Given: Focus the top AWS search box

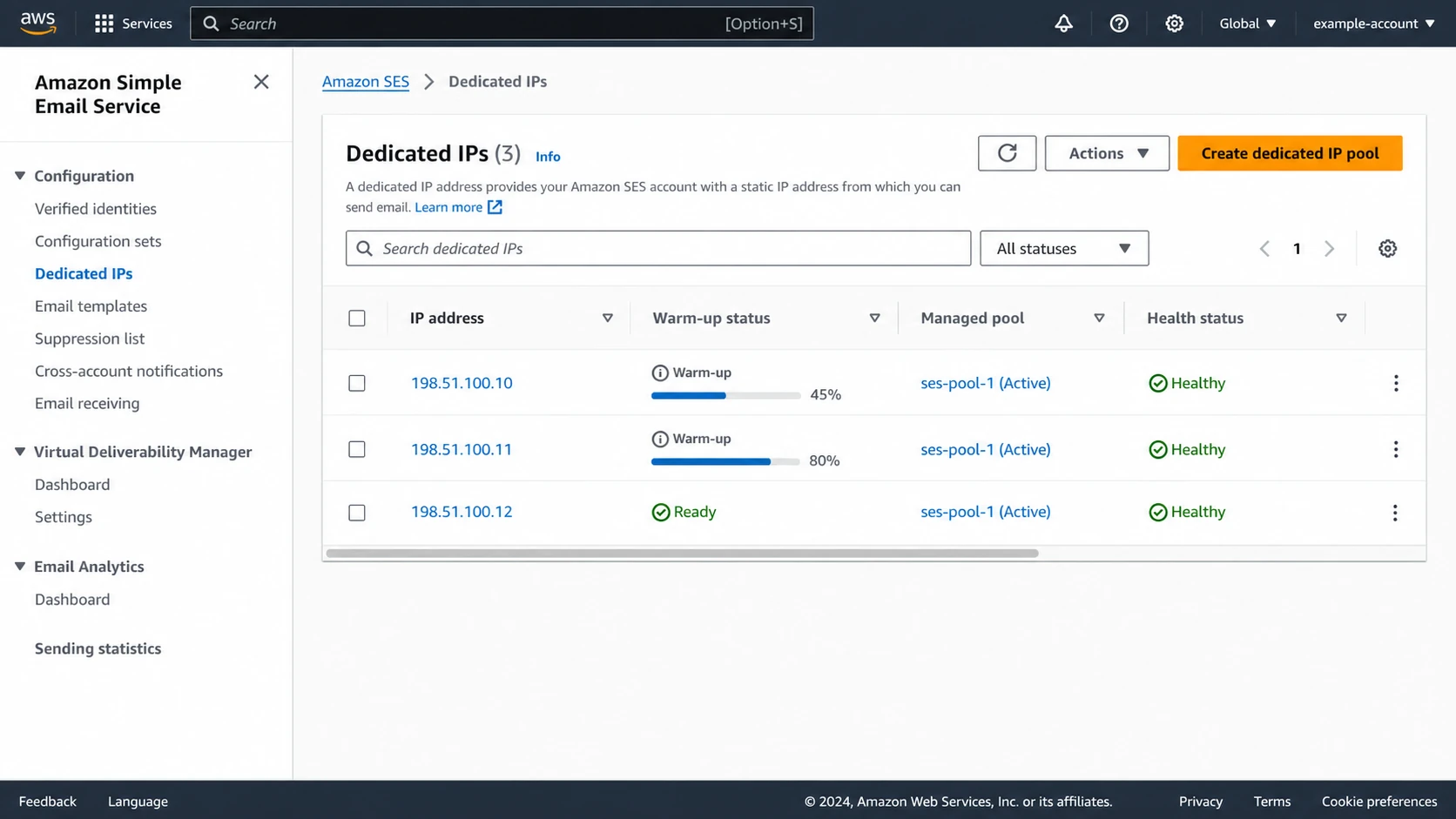Looking at the screenshot, I should point(502,23).
